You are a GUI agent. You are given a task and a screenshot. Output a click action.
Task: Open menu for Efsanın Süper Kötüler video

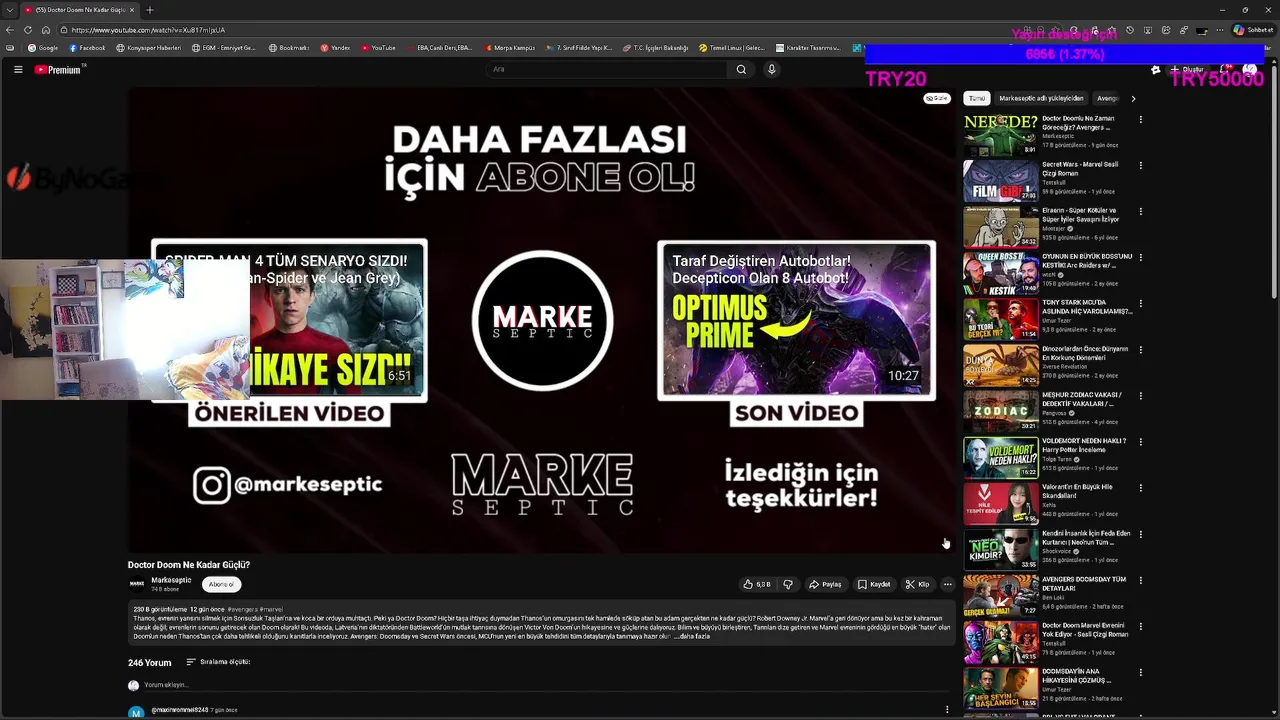click(x=1140, y=212)
